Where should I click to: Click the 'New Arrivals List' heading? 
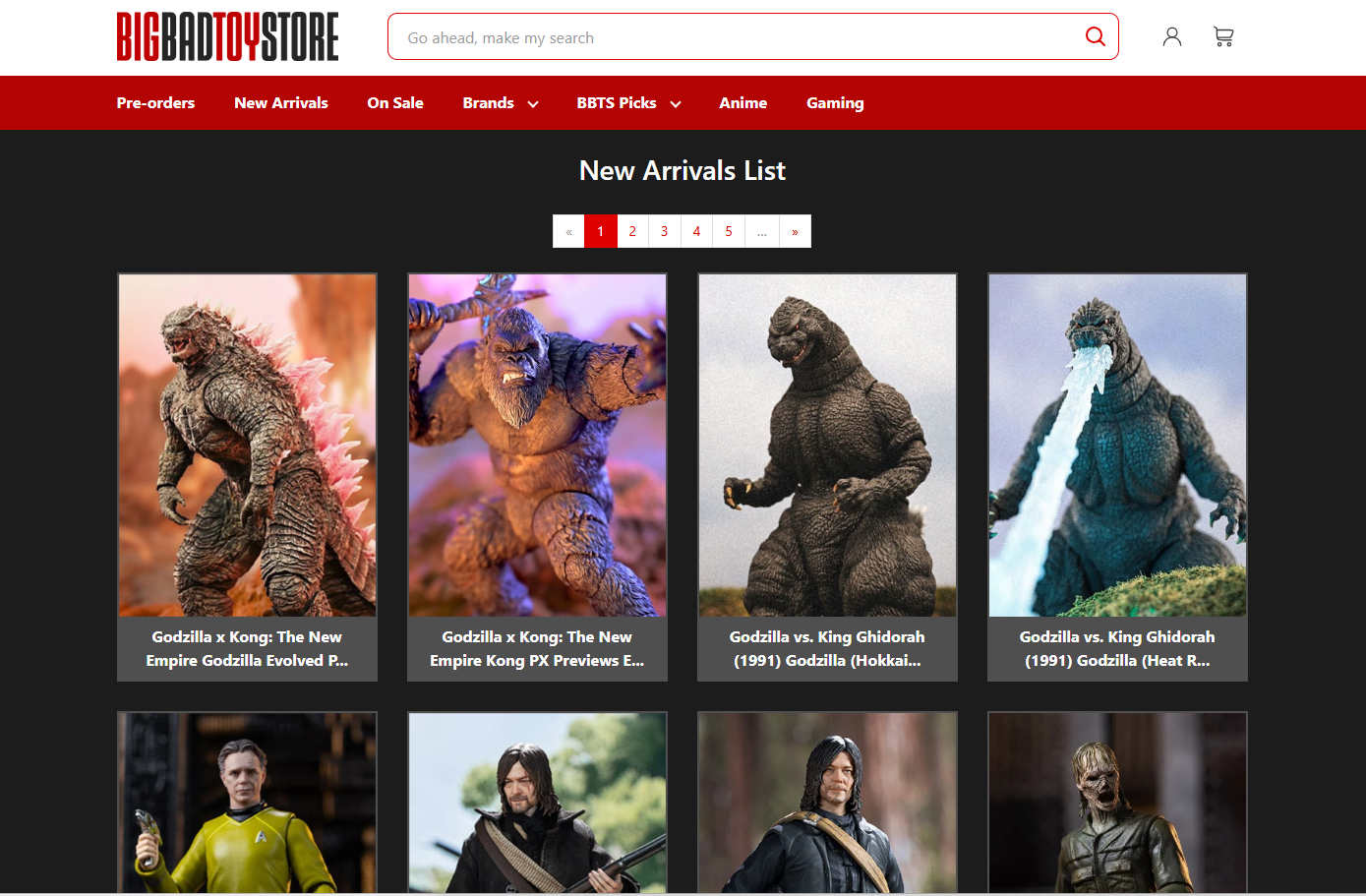click(x=683, y=170)
